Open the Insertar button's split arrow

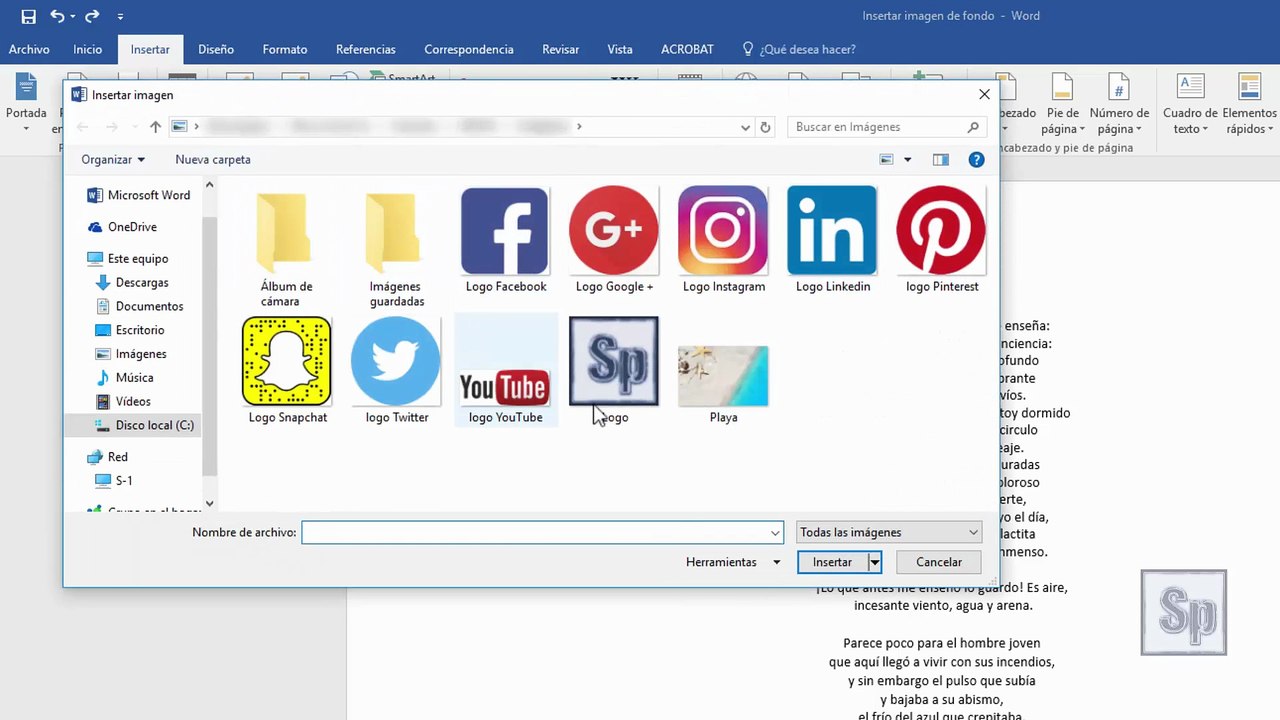pos(874,562)
